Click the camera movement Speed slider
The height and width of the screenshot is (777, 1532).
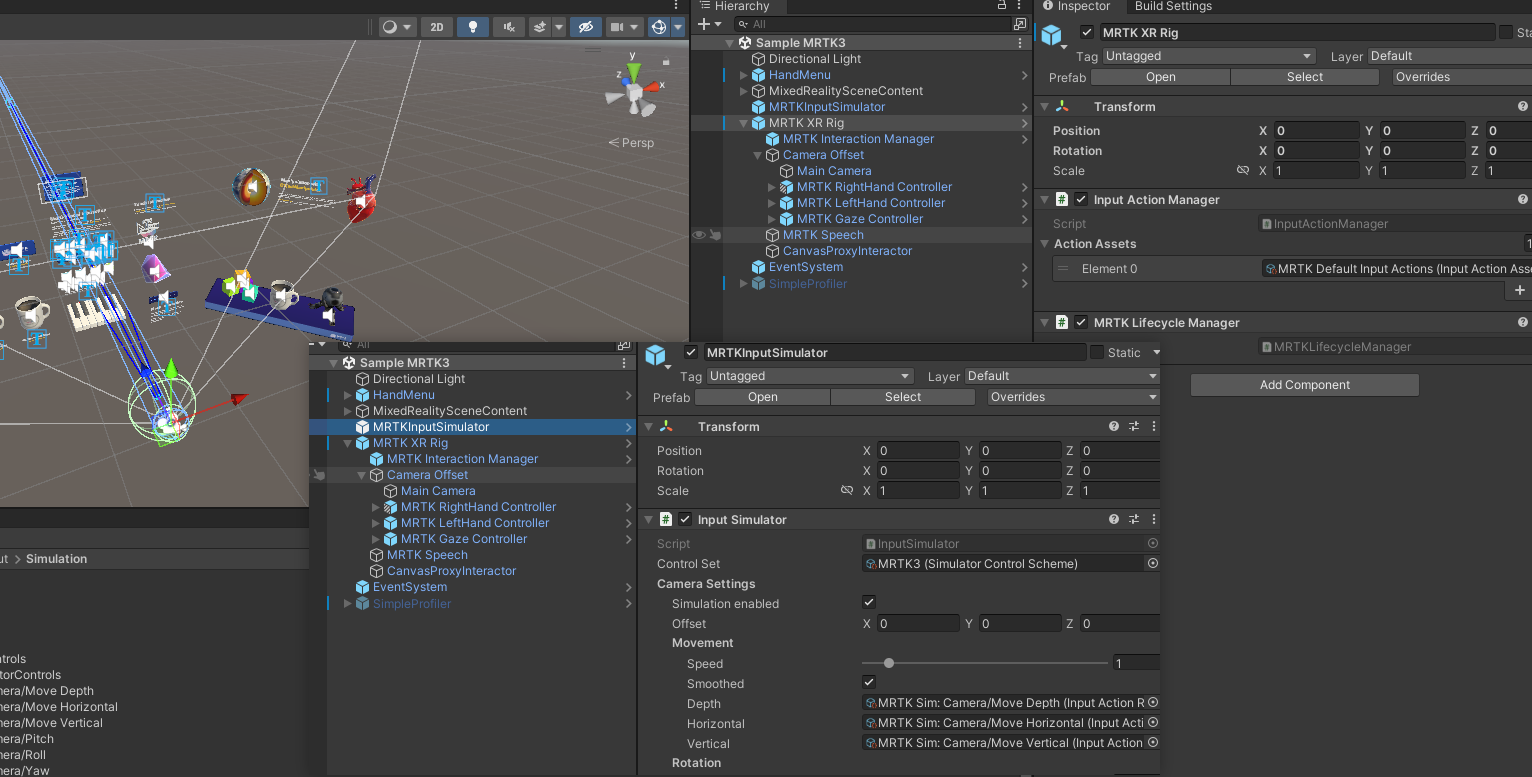[x=888, y=662]
